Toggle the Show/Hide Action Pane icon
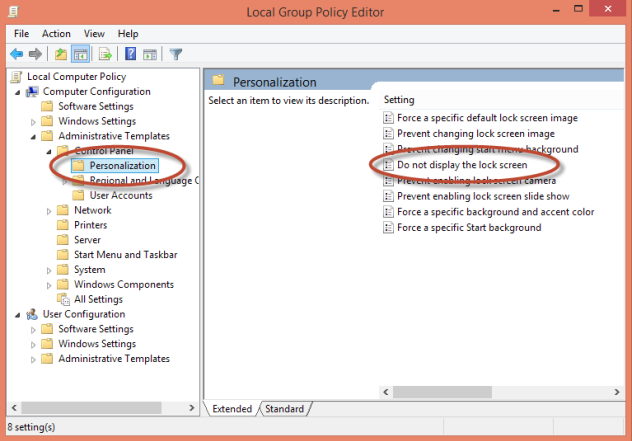The width and height of the screenshot is (632, 441). tap(150, 54)
